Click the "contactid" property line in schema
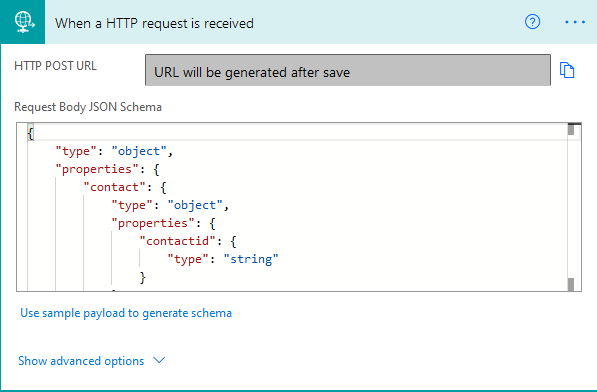This screenshot has height=392, width=597. 188,241
